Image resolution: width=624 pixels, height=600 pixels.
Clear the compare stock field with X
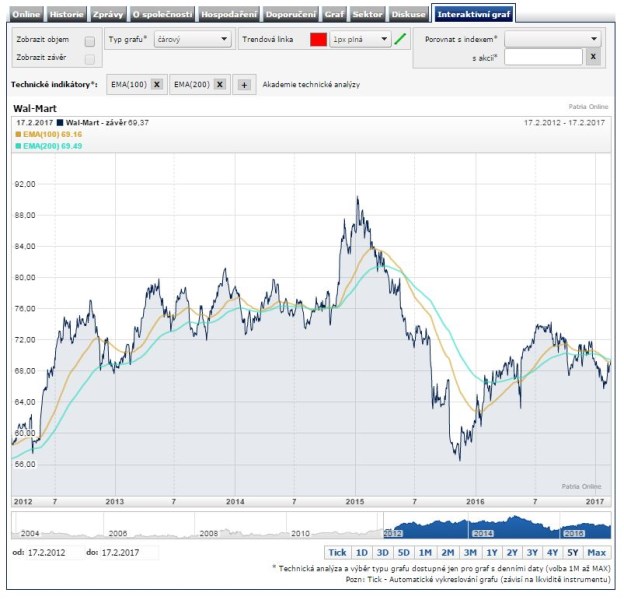(x=593, y=58)
